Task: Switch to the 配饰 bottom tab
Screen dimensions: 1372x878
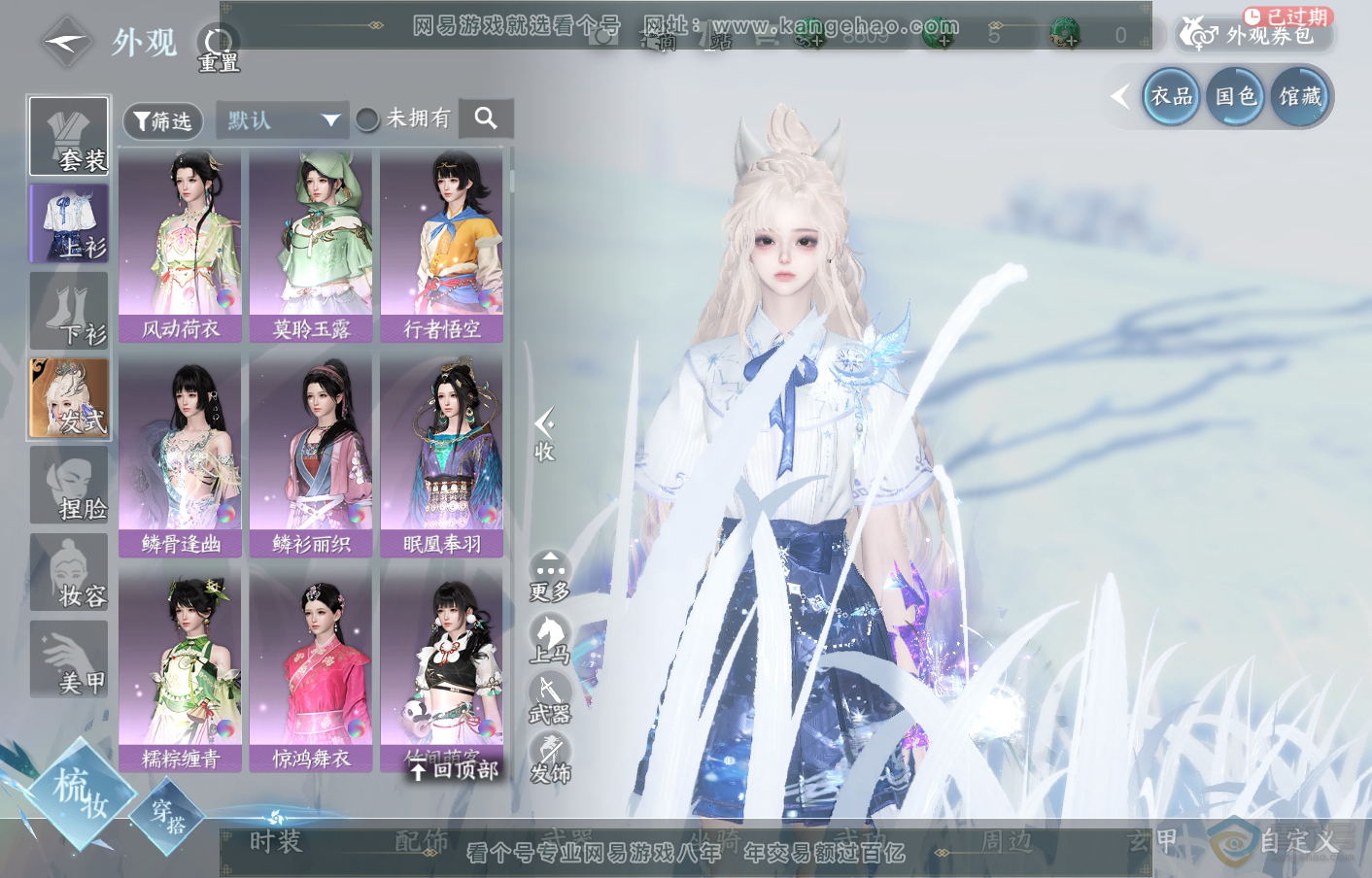Action: coord(422,841)
